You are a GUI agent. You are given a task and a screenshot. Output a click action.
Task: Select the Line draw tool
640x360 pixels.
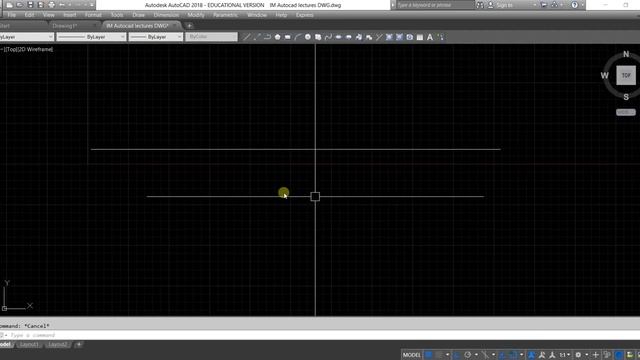[x=247, y=37]
